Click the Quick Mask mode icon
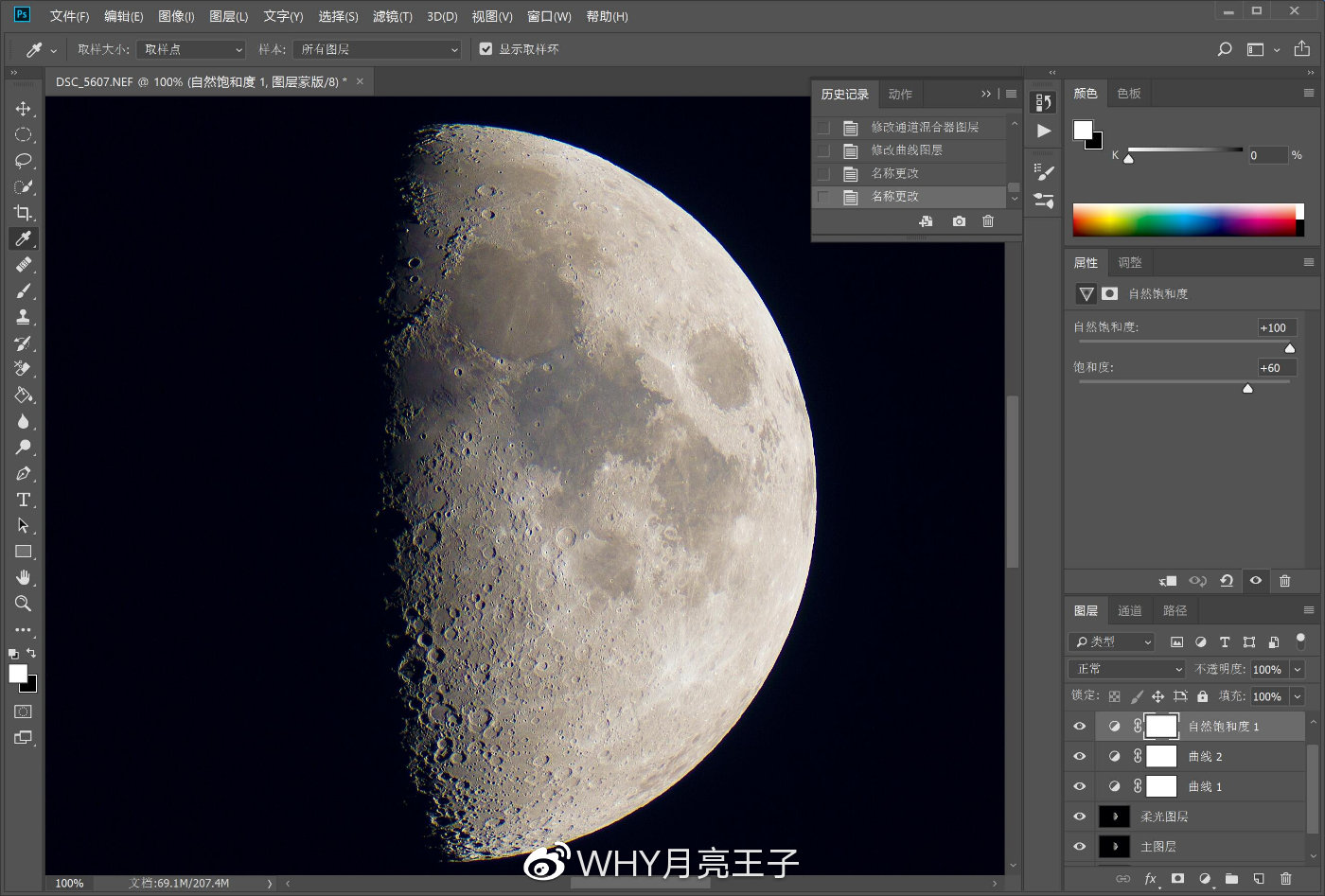 [x=23, y=712]
